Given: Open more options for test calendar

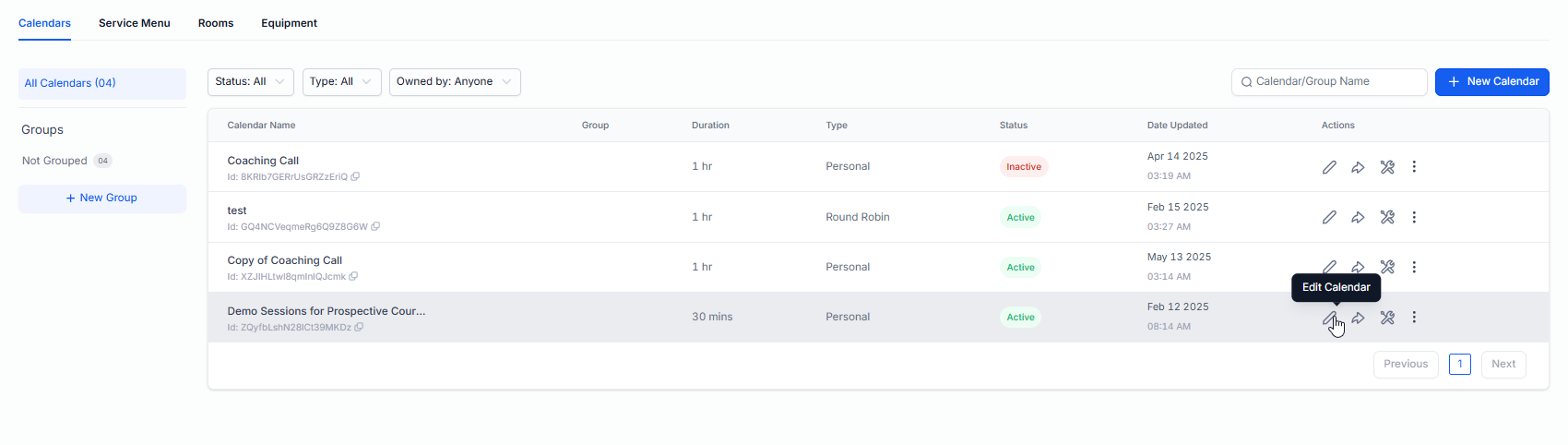Looking at the screenshot, I should (1414, 217).
